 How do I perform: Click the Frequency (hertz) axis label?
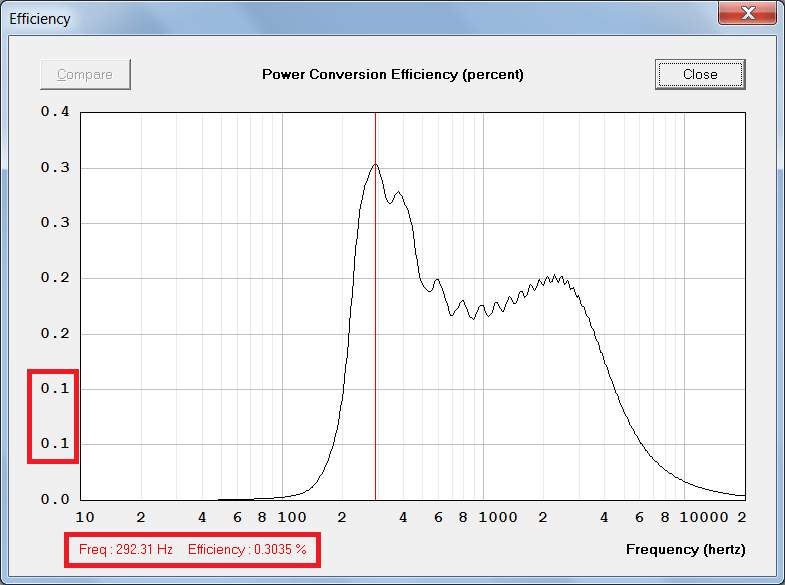coord(685,549)
